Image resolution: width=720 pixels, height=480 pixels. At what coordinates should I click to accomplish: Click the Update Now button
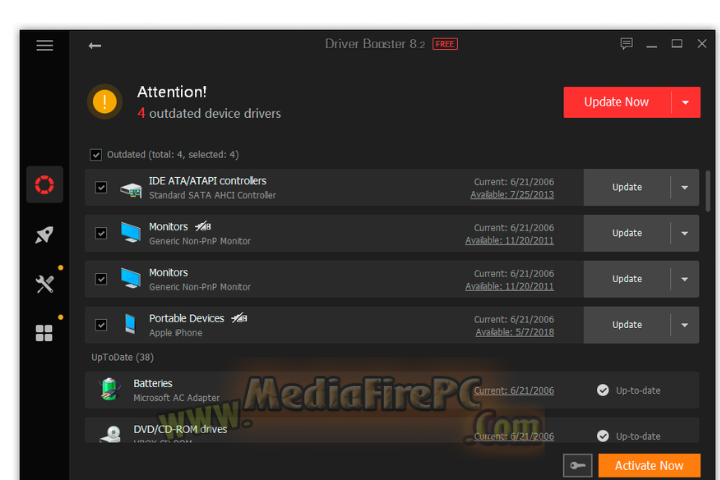point(617,102)
